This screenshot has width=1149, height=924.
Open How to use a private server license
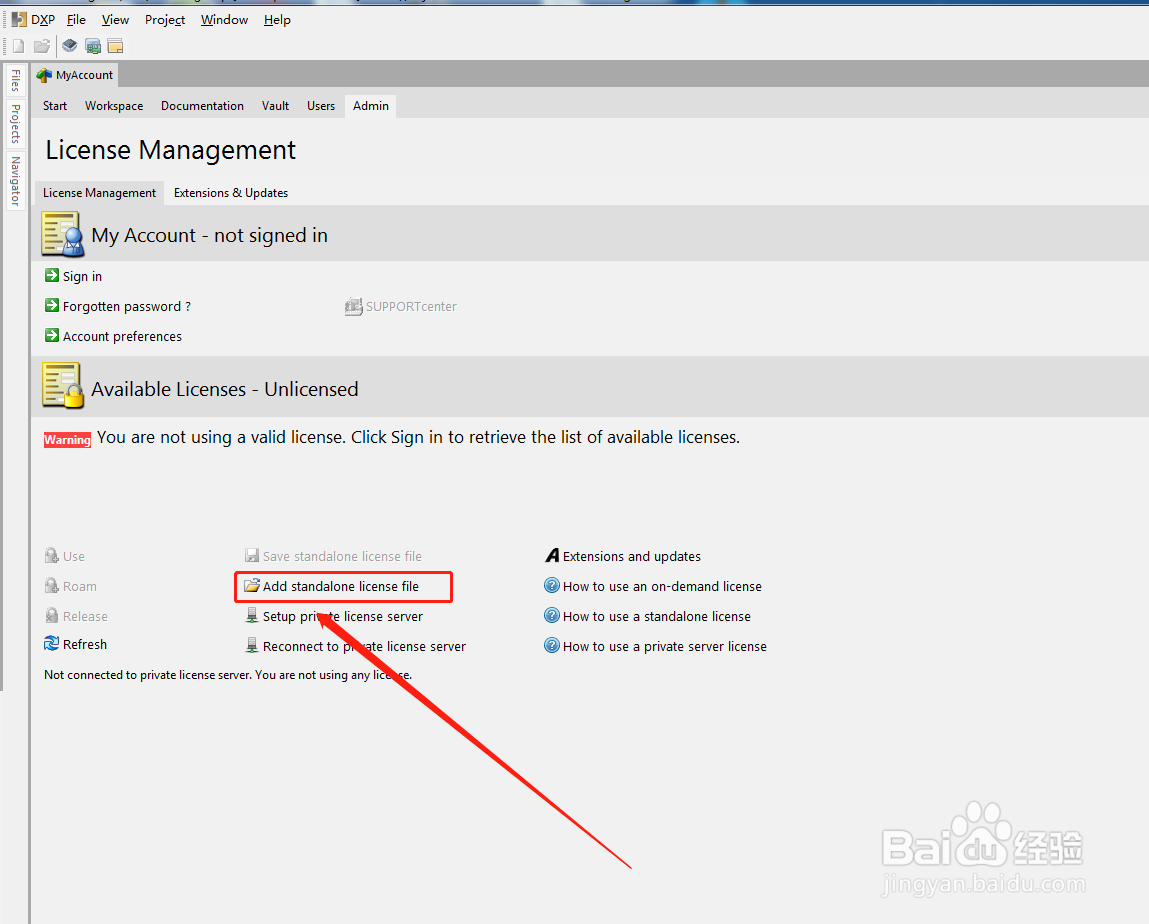[x=665, y=646]
